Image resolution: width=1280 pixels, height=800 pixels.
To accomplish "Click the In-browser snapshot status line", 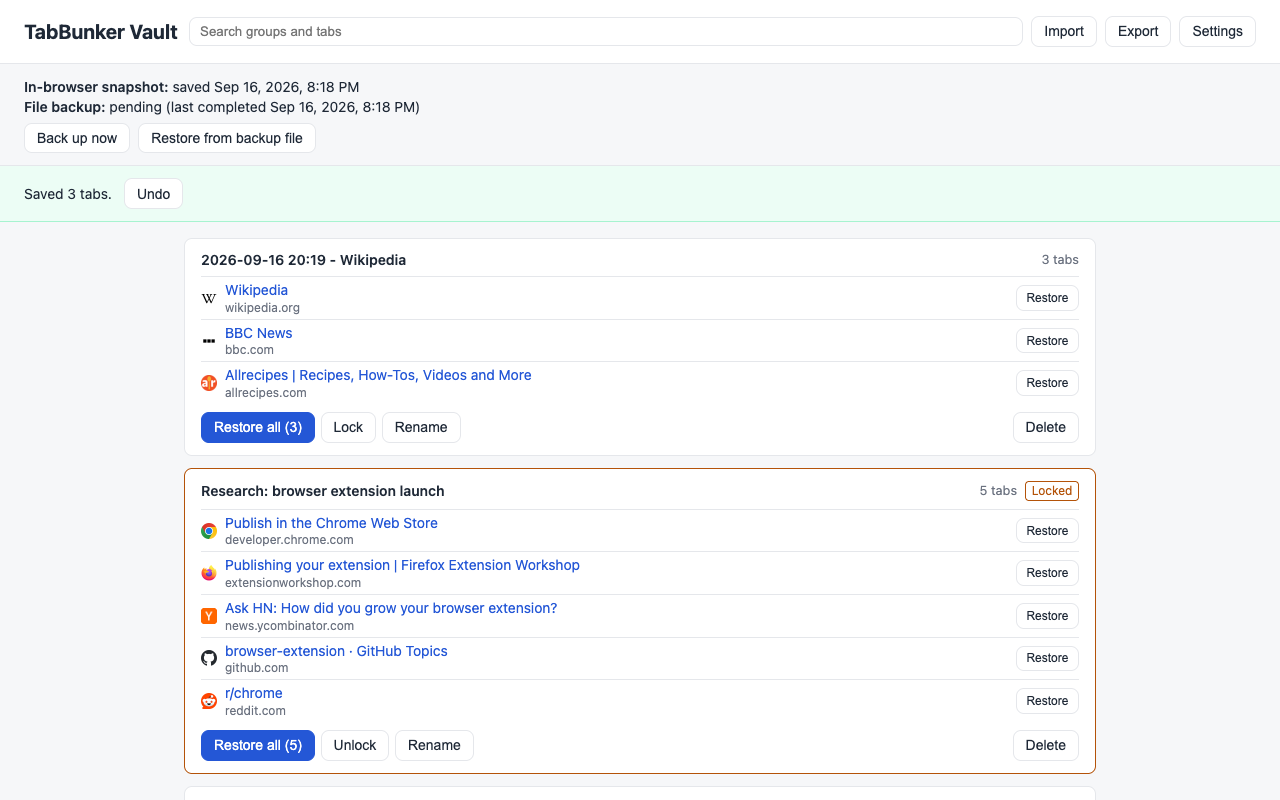I will point(192,87).
